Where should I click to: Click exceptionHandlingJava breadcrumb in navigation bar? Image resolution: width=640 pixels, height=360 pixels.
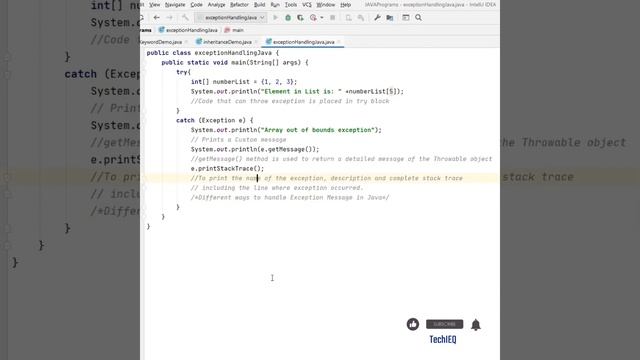coord(188,30)
